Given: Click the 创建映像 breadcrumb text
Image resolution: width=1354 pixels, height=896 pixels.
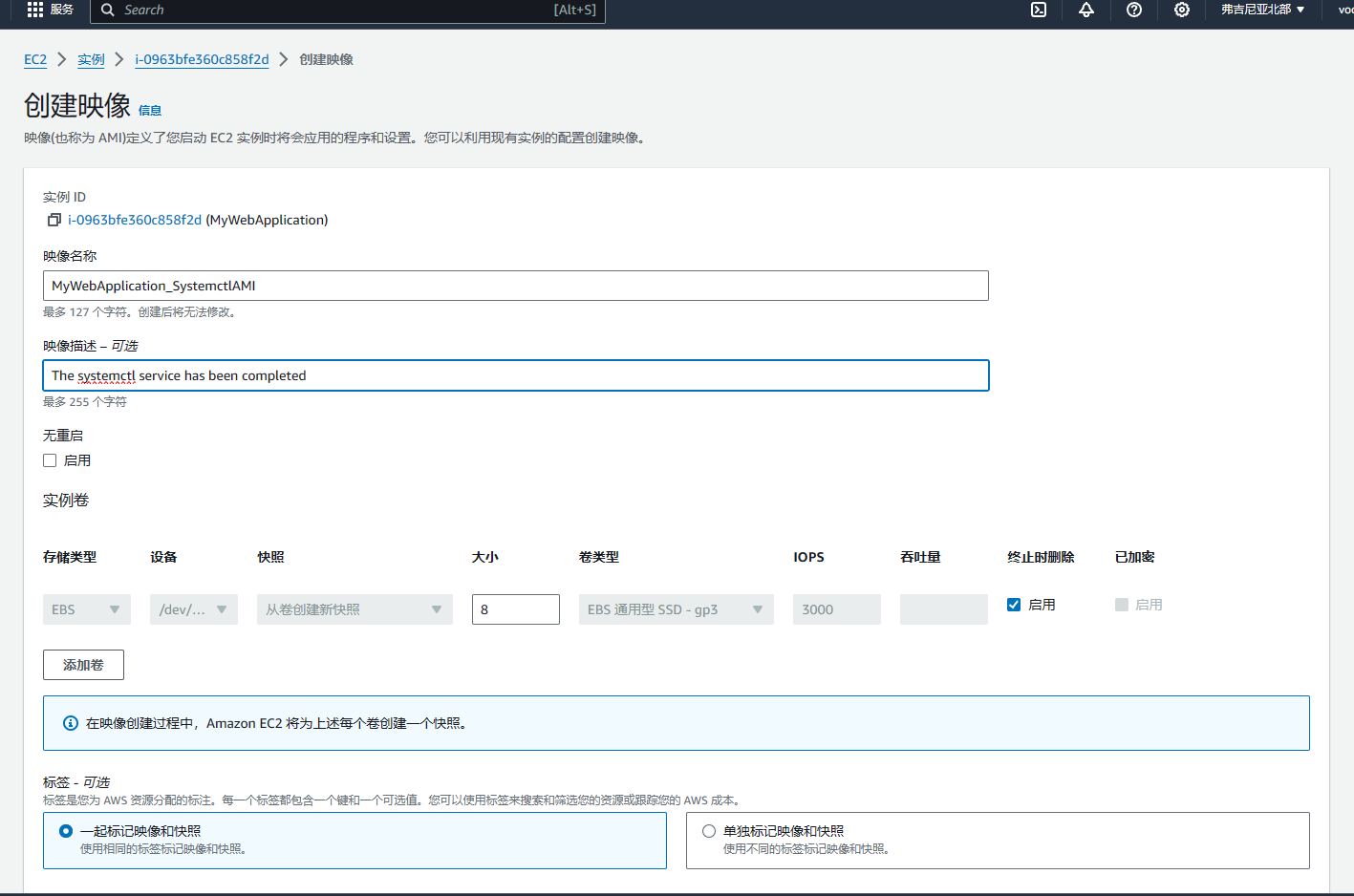Looking at the screenshot, I should click(327, 59).
